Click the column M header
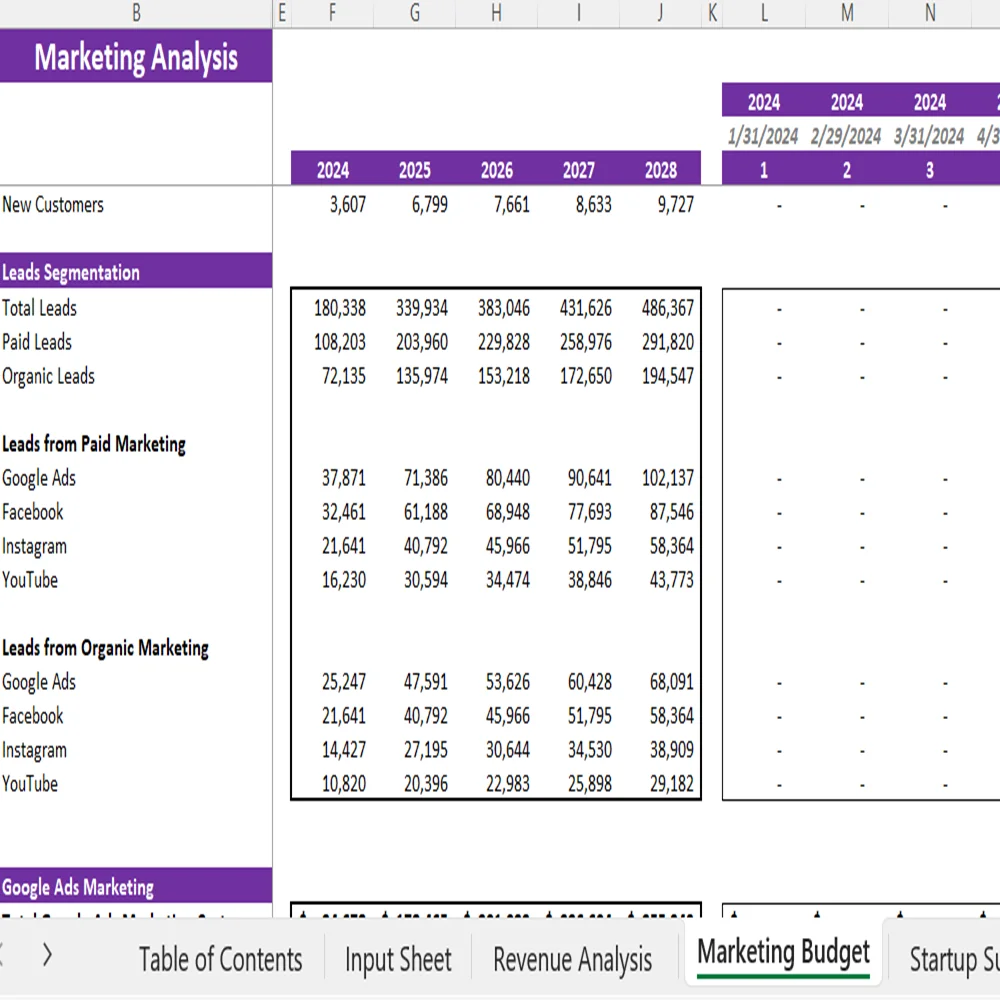1000x1000 pixels. [x=847, y=13]
